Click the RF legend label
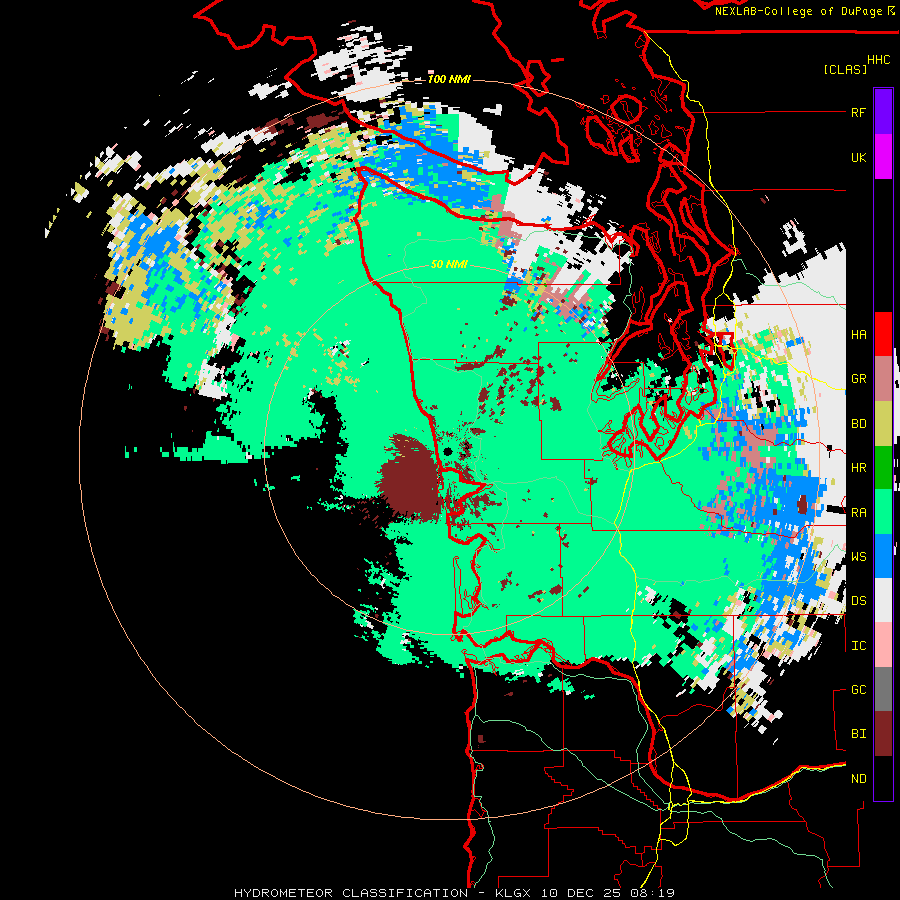 coord(858,112)
